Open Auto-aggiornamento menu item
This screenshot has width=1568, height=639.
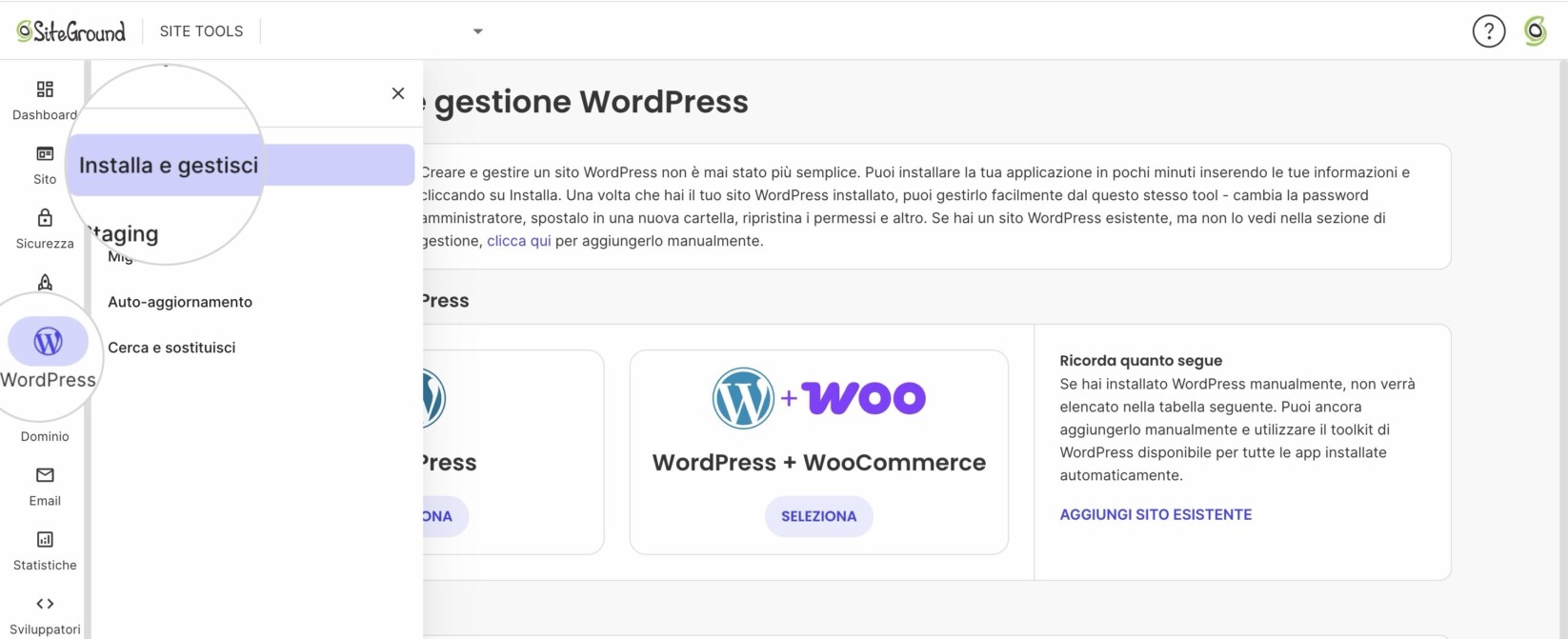pos(180,302)
